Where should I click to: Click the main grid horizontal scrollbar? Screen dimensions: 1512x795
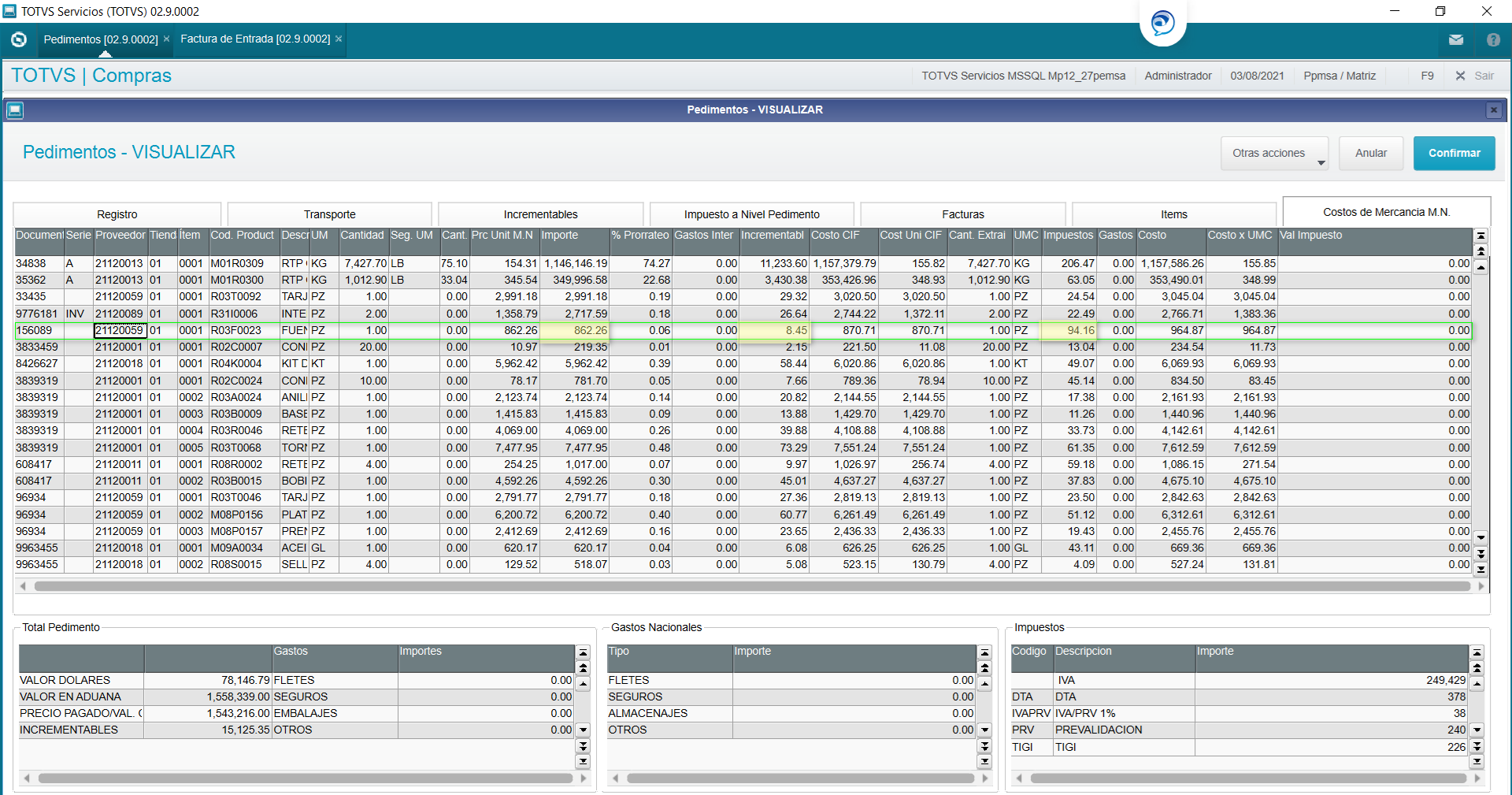752,586
